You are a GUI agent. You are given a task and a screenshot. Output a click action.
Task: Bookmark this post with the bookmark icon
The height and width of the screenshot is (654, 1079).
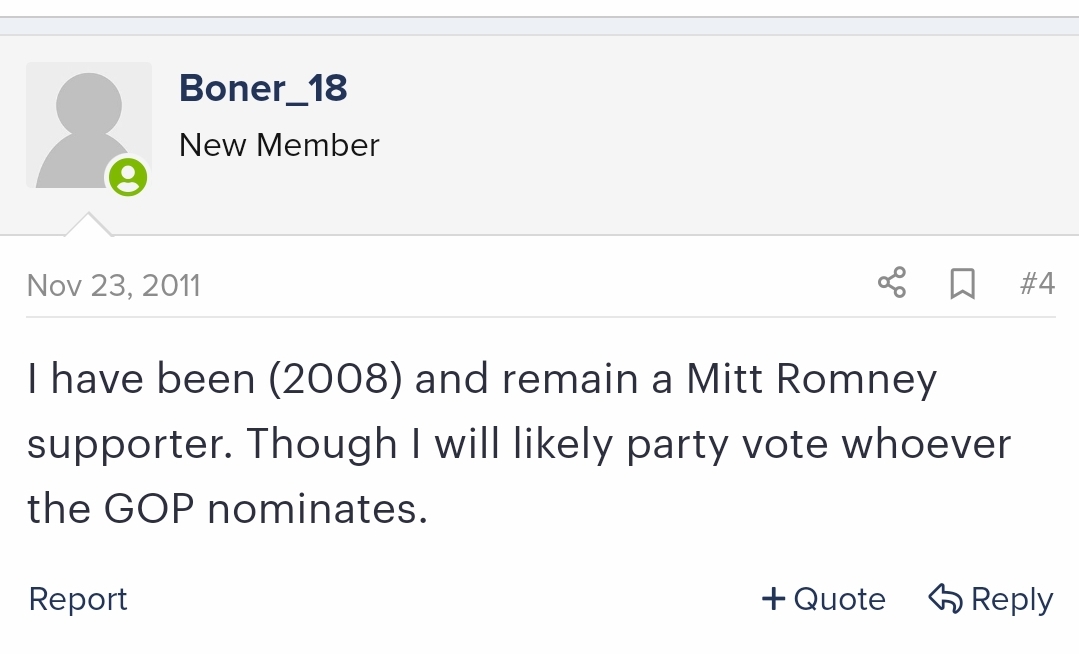click(x=962, y=283)
